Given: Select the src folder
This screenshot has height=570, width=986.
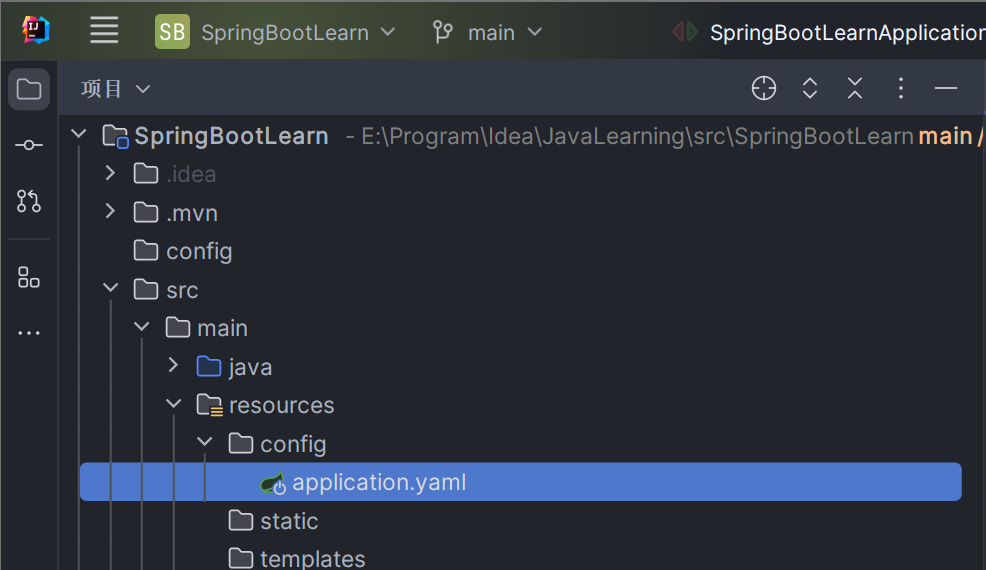Looking at the screenshot, I should coord(182,290).
